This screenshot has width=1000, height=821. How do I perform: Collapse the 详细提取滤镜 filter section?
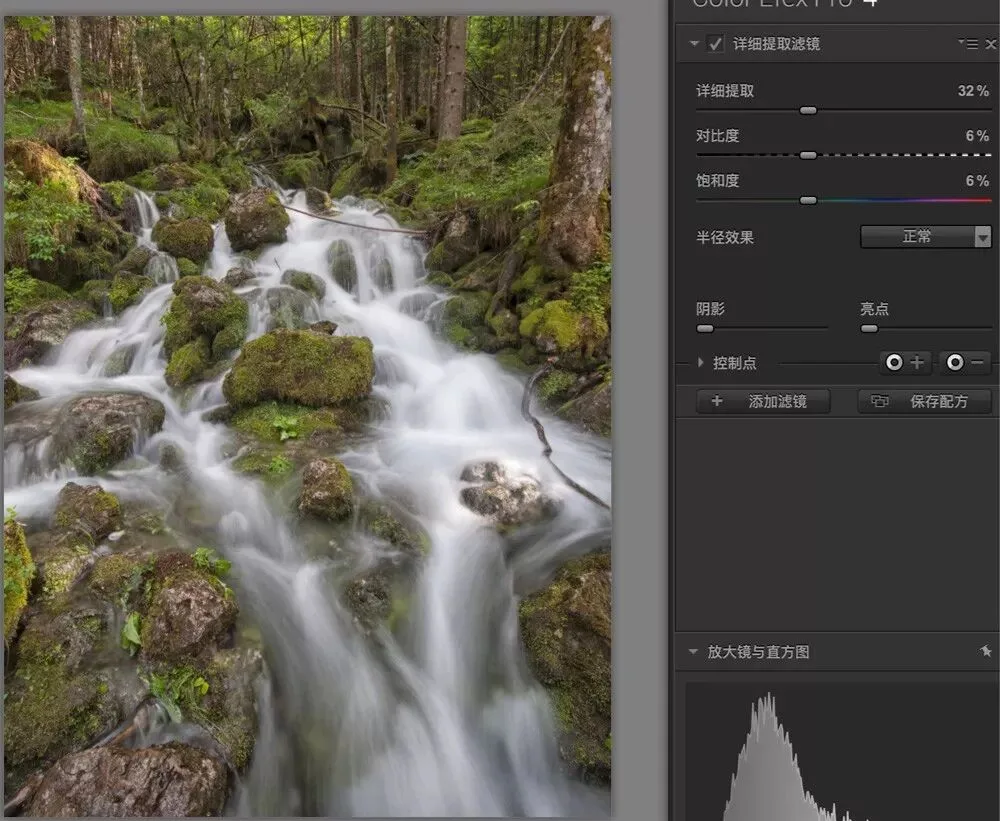694,43
